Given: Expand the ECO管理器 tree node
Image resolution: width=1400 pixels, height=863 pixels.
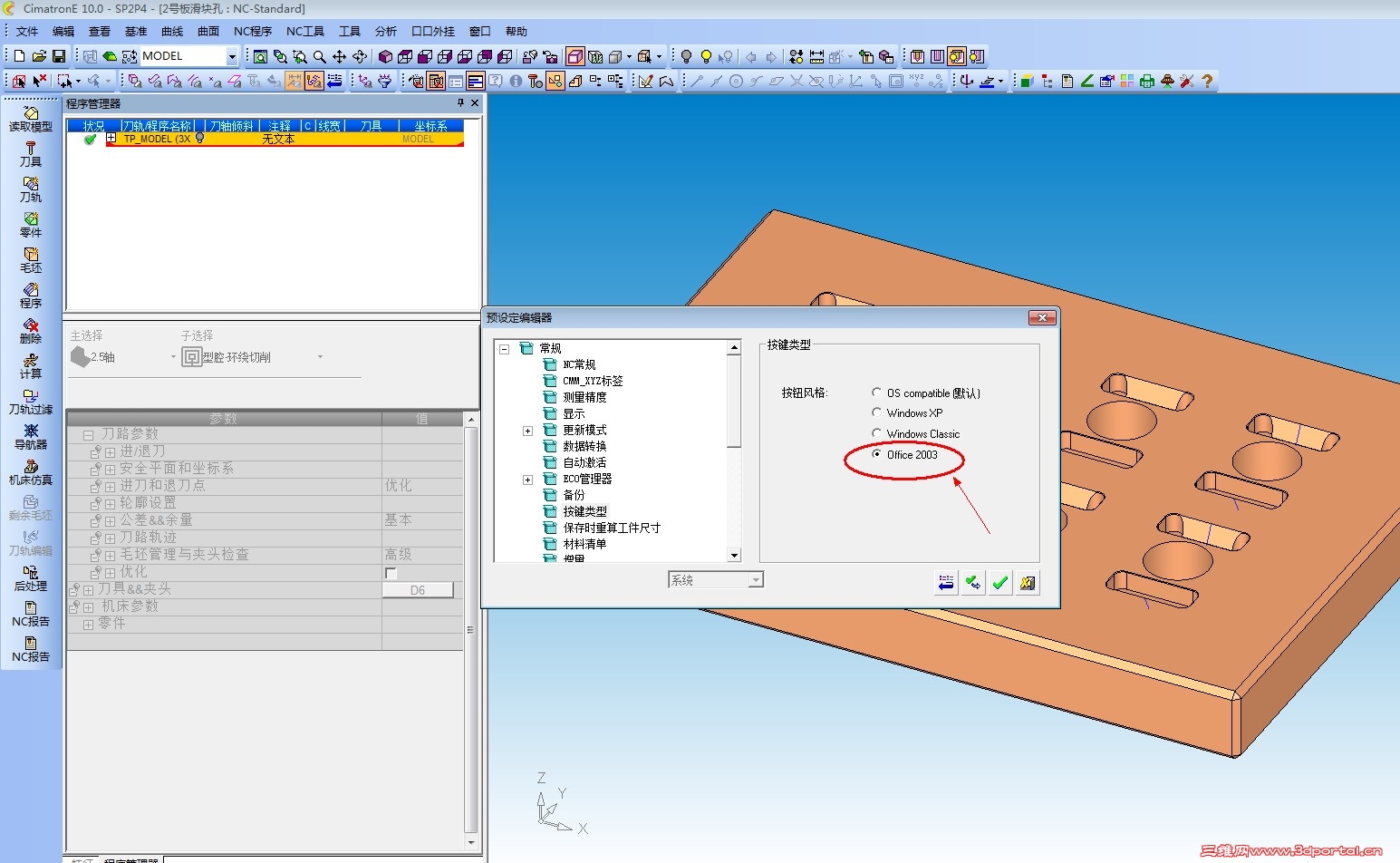Looking at the screenshot, I should coord(527,480).
